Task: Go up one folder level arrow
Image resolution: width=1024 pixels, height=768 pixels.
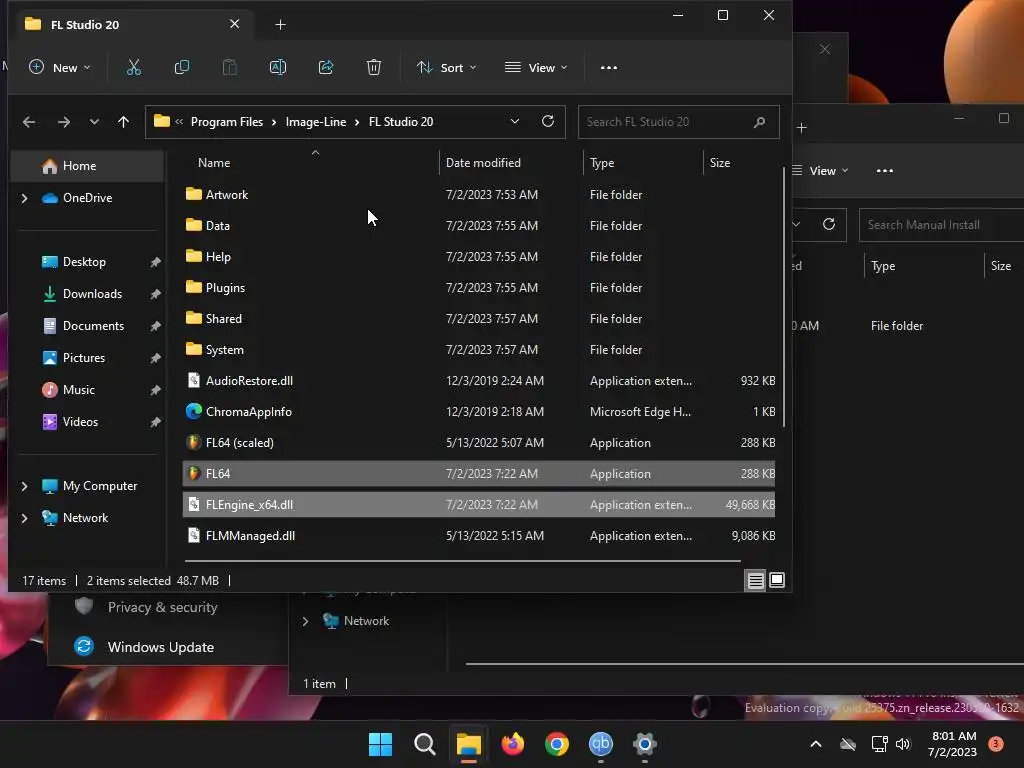Action: click(x=123, y=122)
